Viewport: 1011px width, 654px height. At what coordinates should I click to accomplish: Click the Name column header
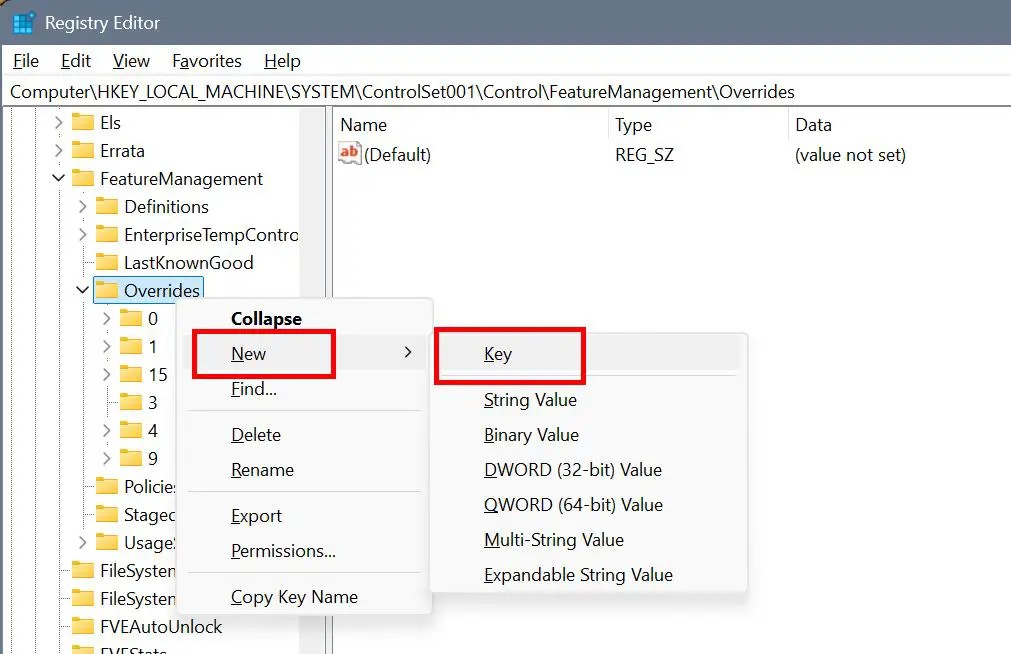(x=471, y=124)
